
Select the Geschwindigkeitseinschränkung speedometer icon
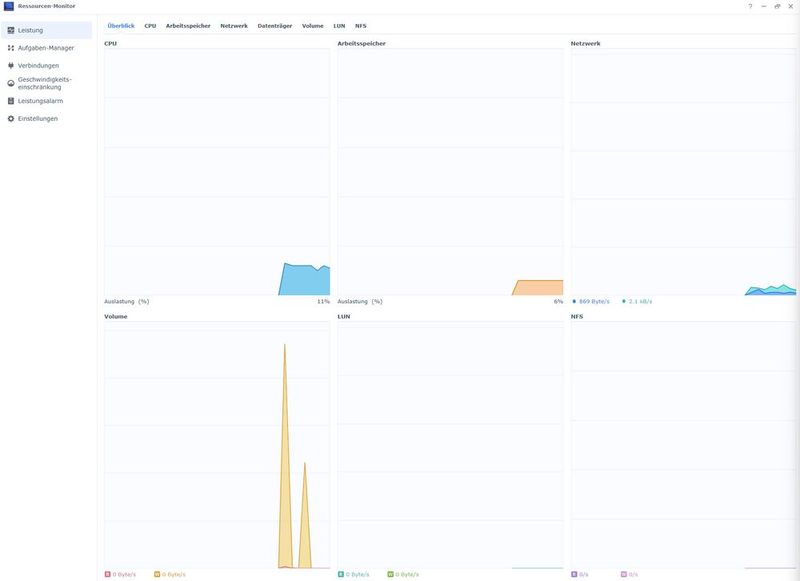[10, 82]
